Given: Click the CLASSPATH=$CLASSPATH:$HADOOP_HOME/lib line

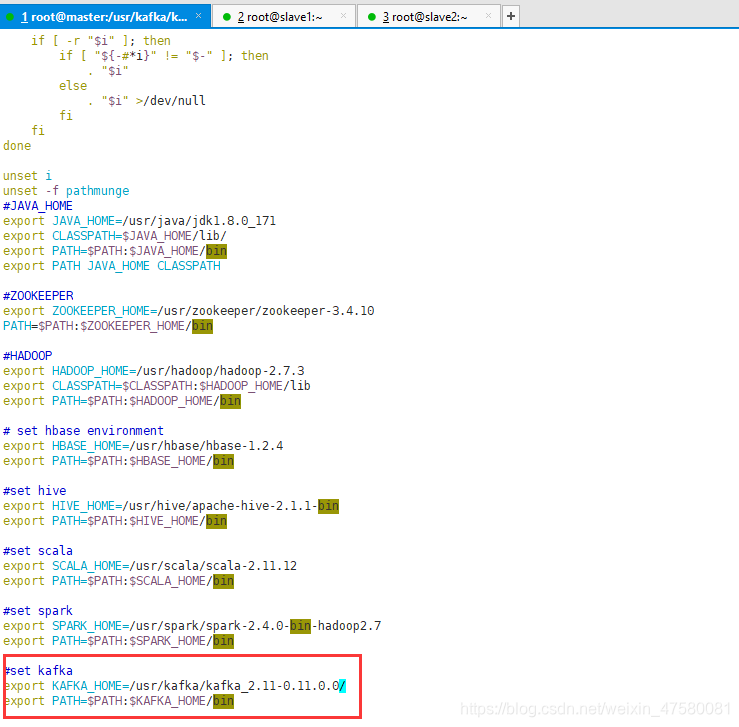Looking at the screenshot, I should [x=157, y=386].
